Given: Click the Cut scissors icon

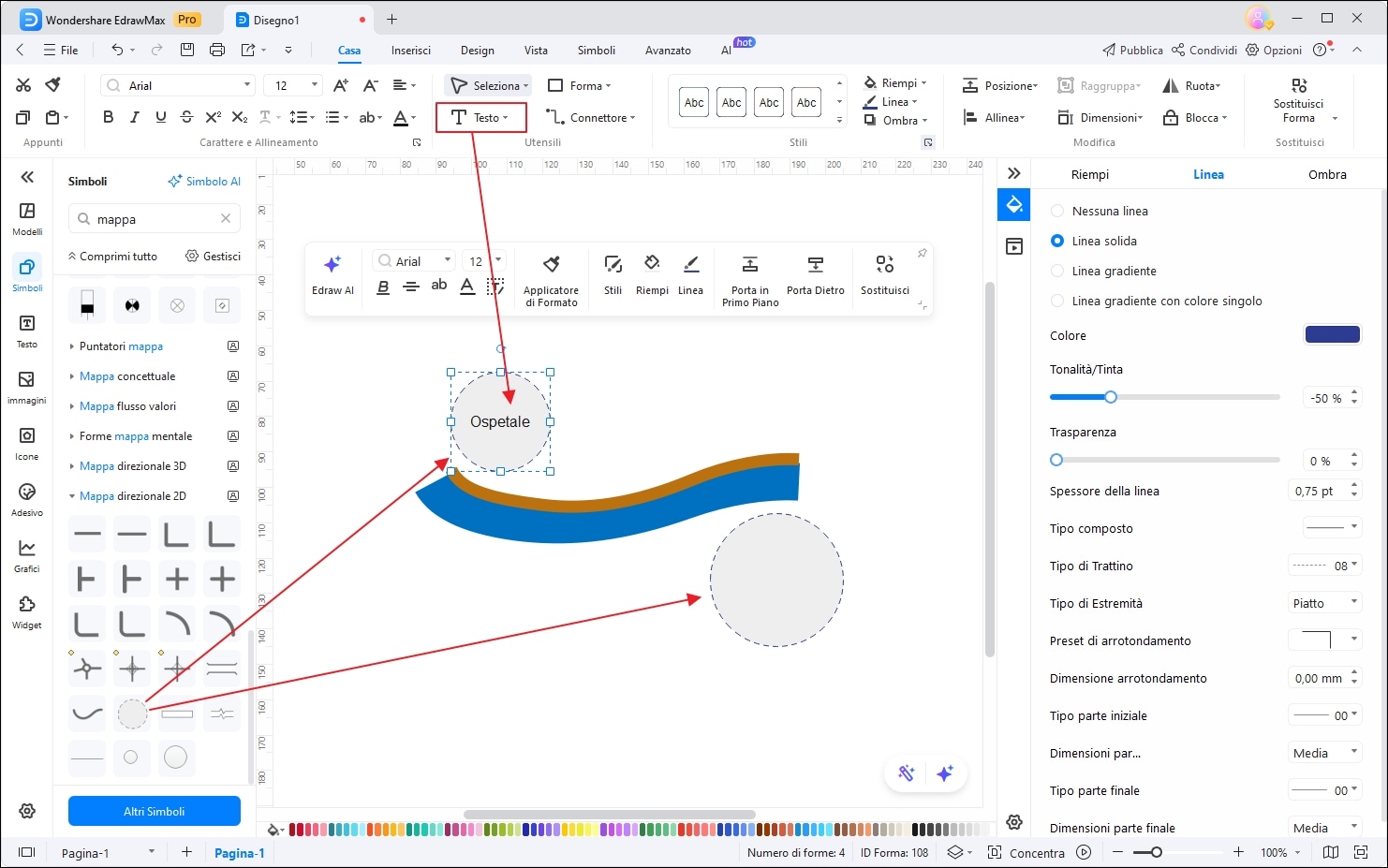Looking at the screenshot, I should [x=23, y=85].
